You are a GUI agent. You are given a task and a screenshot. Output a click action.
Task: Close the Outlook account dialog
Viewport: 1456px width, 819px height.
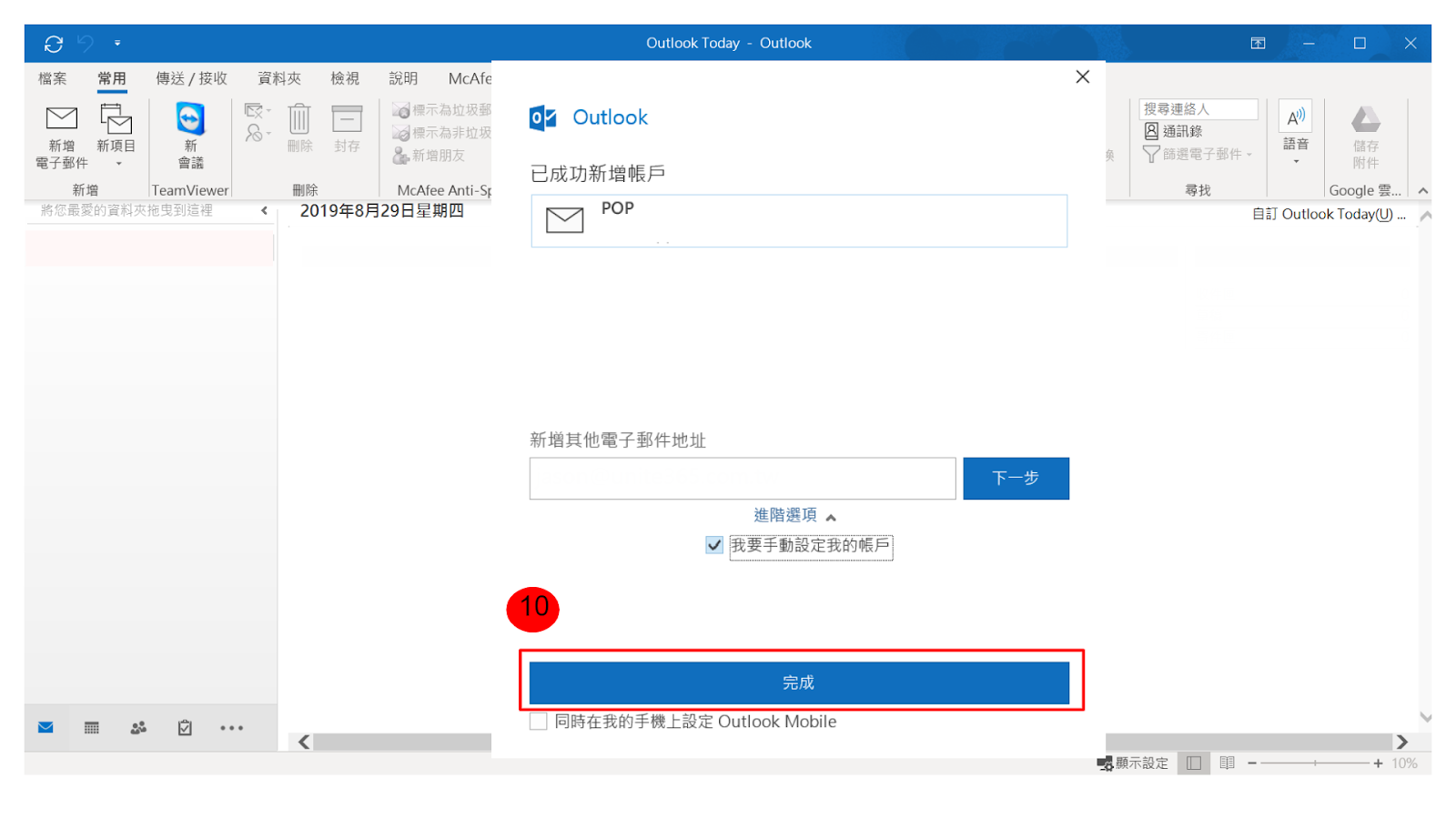(1082, 76)
